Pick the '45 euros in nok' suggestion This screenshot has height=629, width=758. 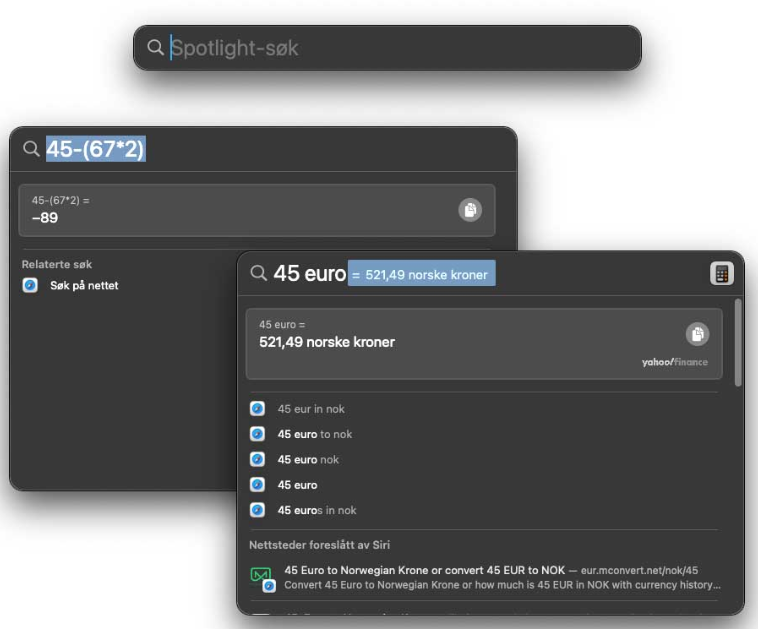click(317, 510)
